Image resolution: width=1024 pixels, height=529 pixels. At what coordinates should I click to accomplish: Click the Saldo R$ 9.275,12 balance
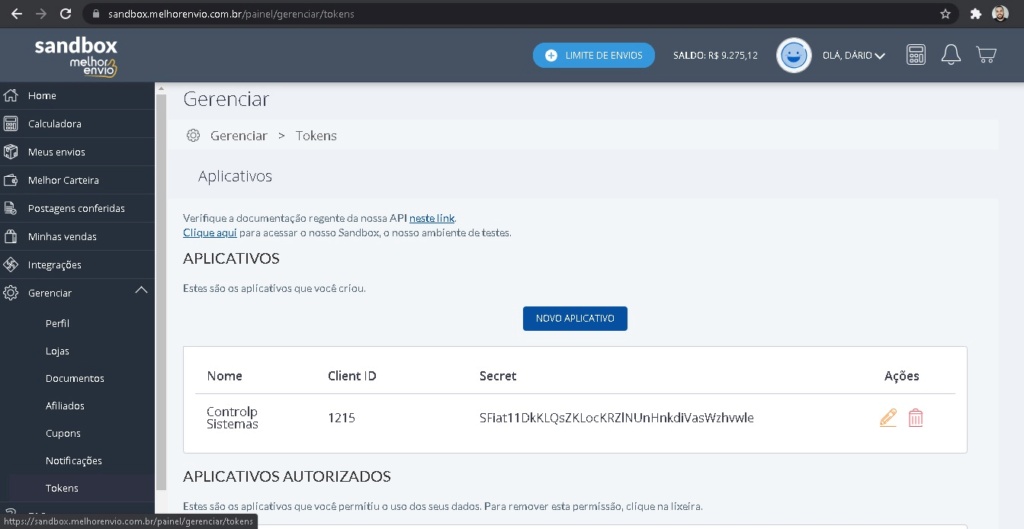[715, 56]
